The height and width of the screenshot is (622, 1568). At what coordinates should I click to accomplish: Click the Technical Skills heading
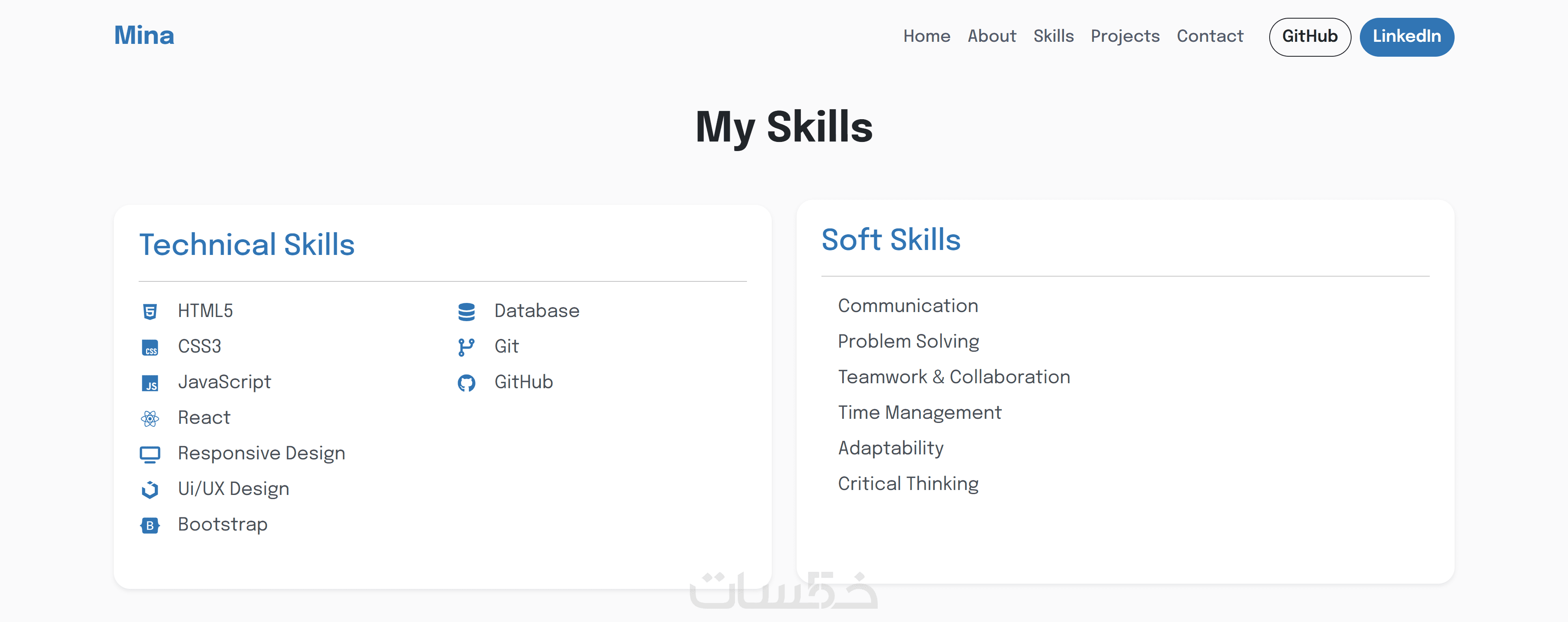pyautogui.click(x=247, y=245)
